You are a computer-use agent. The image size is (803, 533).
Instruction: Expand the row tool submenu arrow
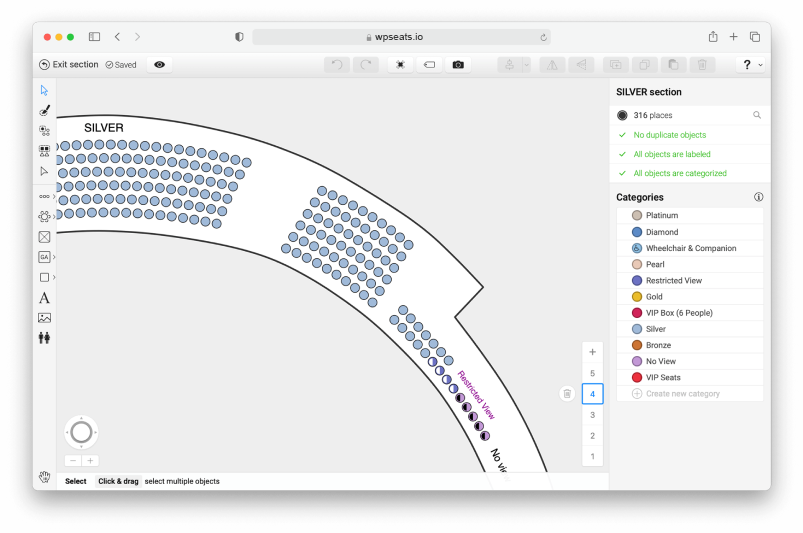coord(54,196)
